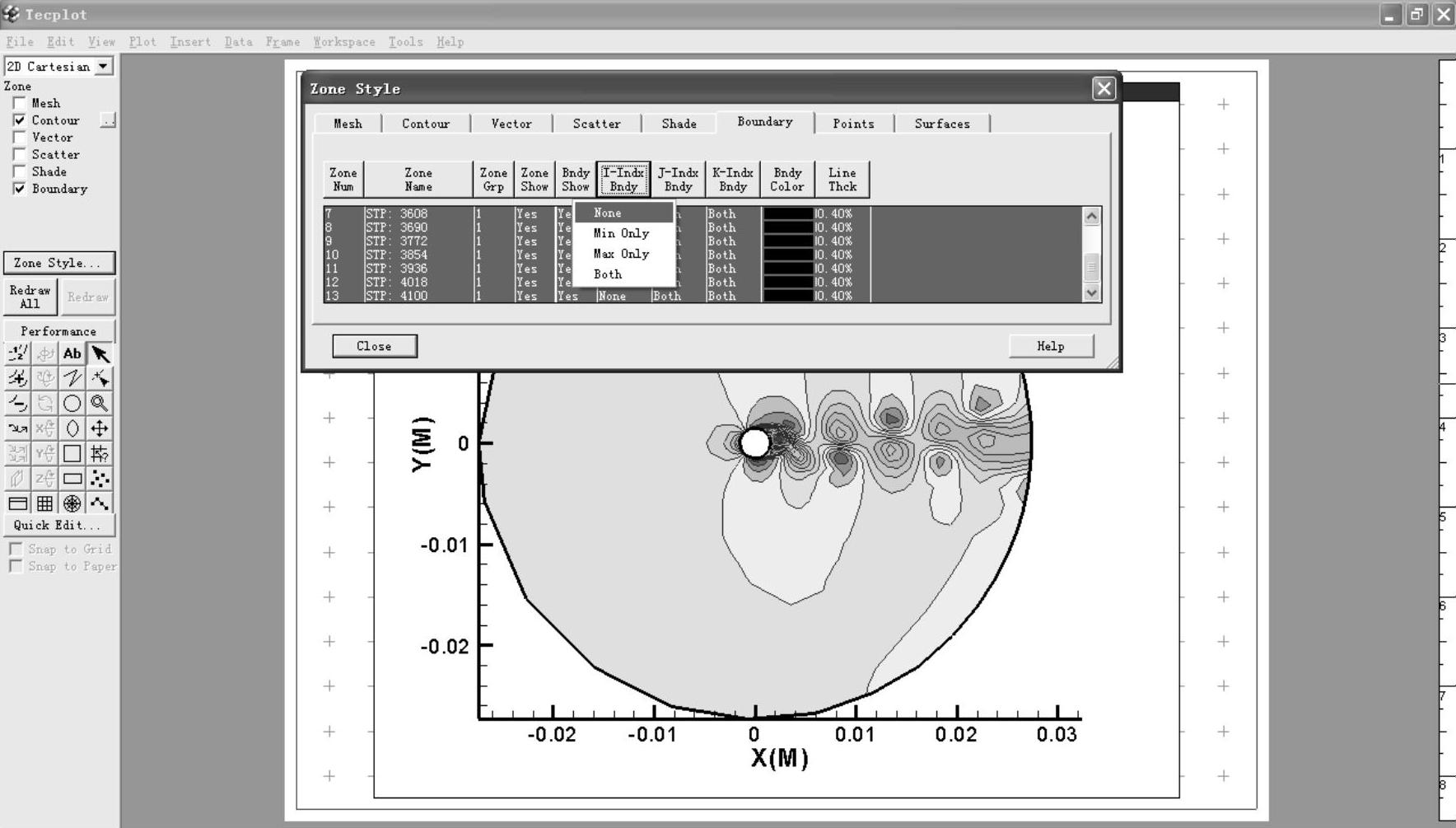
Task: Open the Data menu
Action: [238, 41]
